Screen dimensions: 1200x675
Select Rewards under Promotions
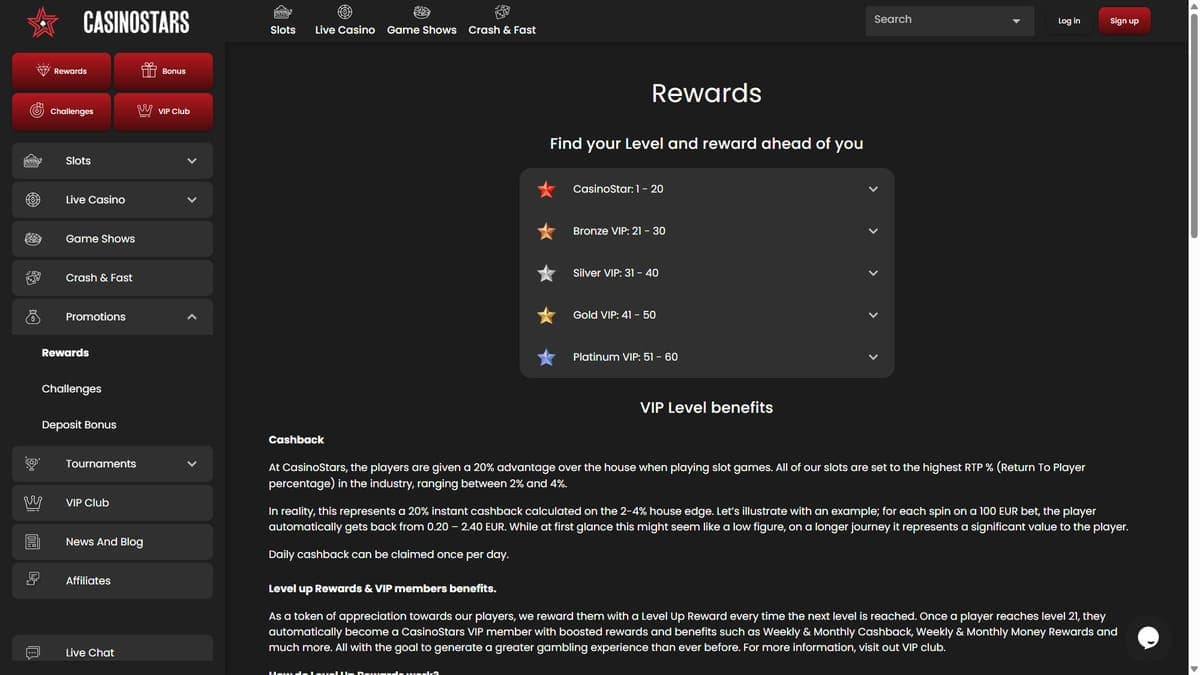tap(65, 353)
